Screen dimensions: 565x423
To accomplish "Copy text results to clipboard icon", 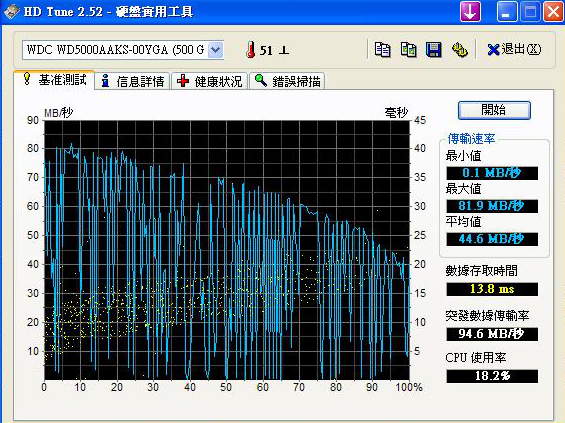I will click(382, 49).
